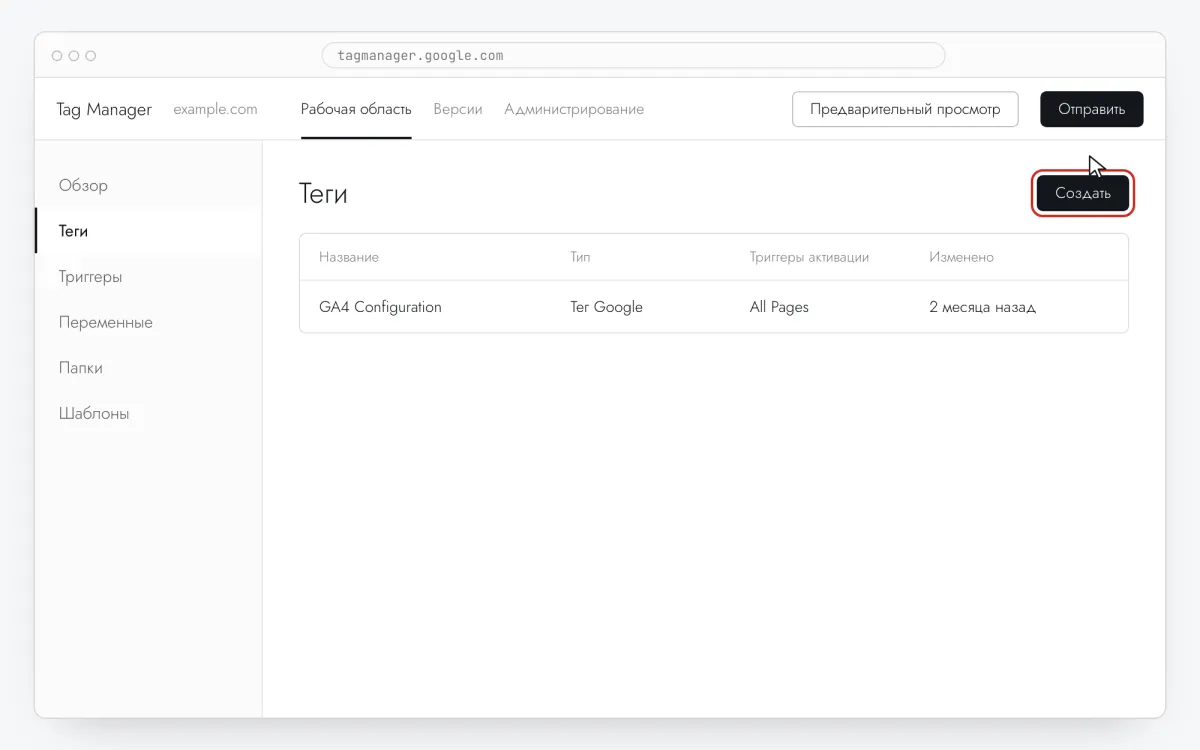The image size is (1200, 750).
Task: Click the first browser window control dot
Action: click(x=56, y=56)
